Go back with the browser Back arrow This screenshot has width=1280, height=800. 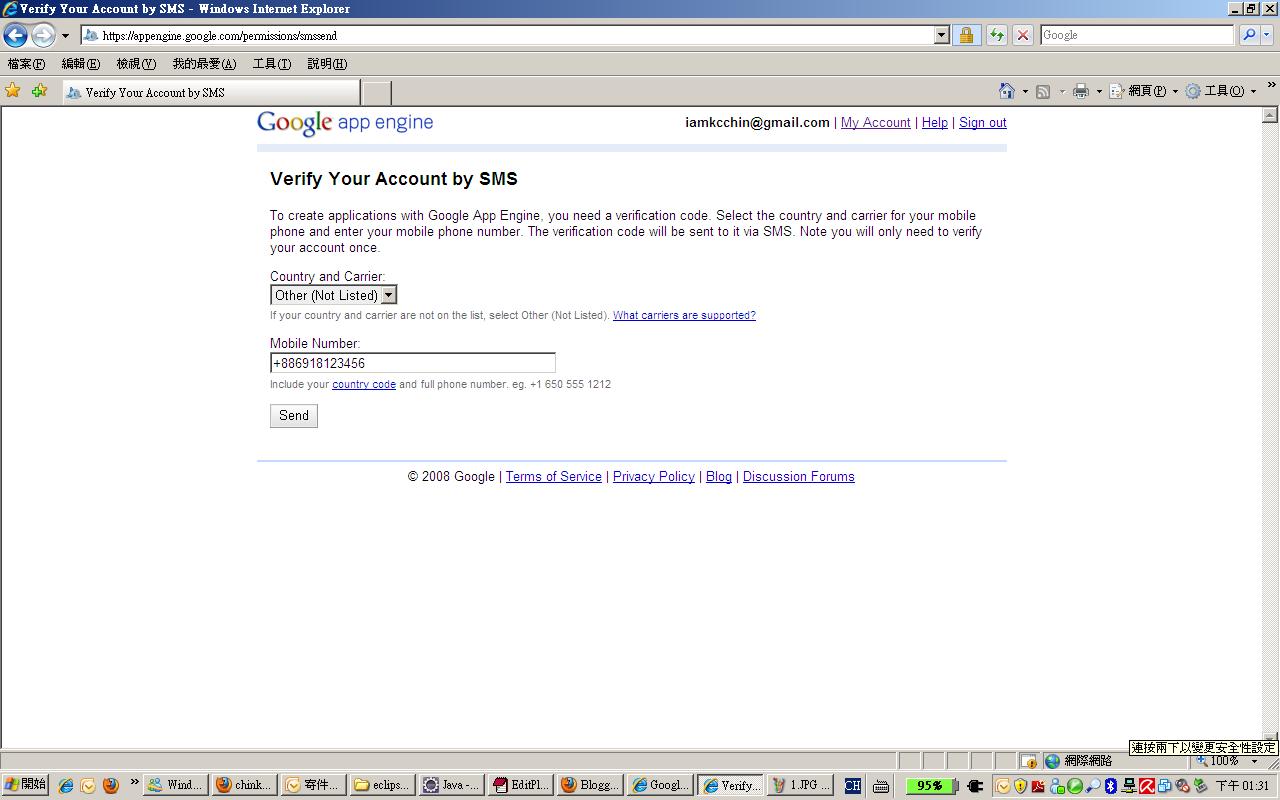click(x=15, y=35)
